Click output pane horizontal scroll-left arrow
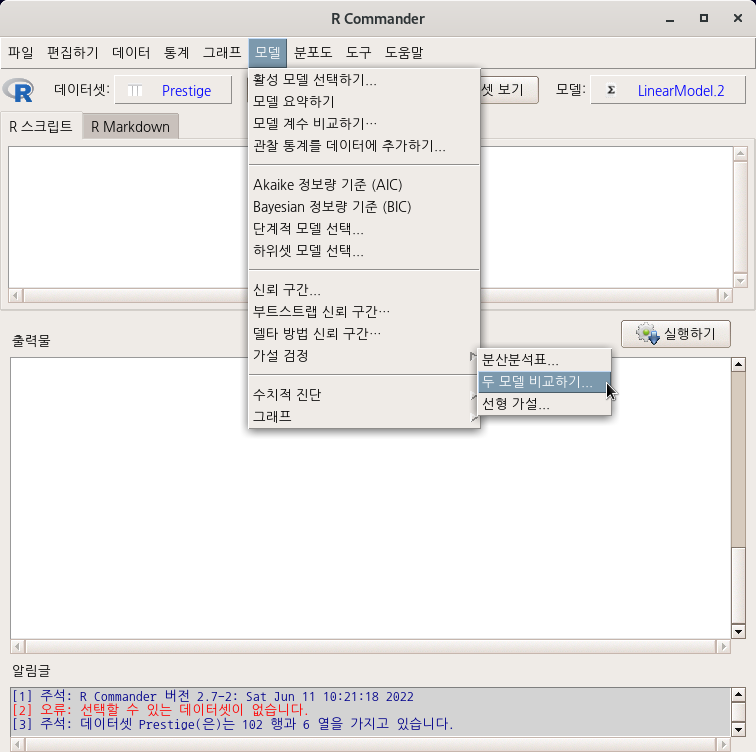Screen dimensions: 756x752 coord(17,646)
